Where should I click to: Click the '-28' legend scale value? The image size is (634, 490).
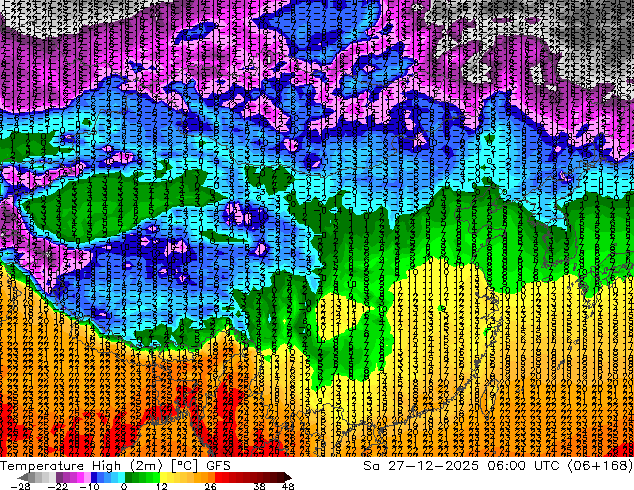(x=20, y=486)
